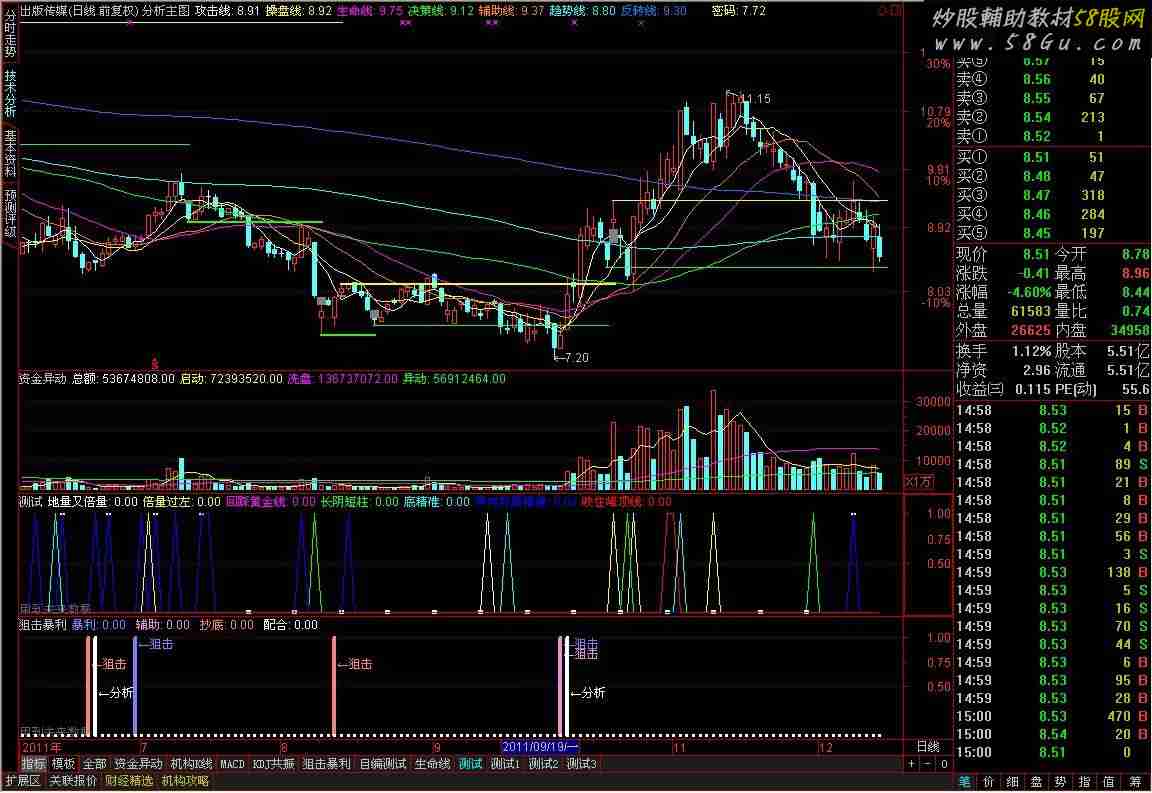Open the 基本资料 side tab
1152x793 pixels.
(10, 154)
